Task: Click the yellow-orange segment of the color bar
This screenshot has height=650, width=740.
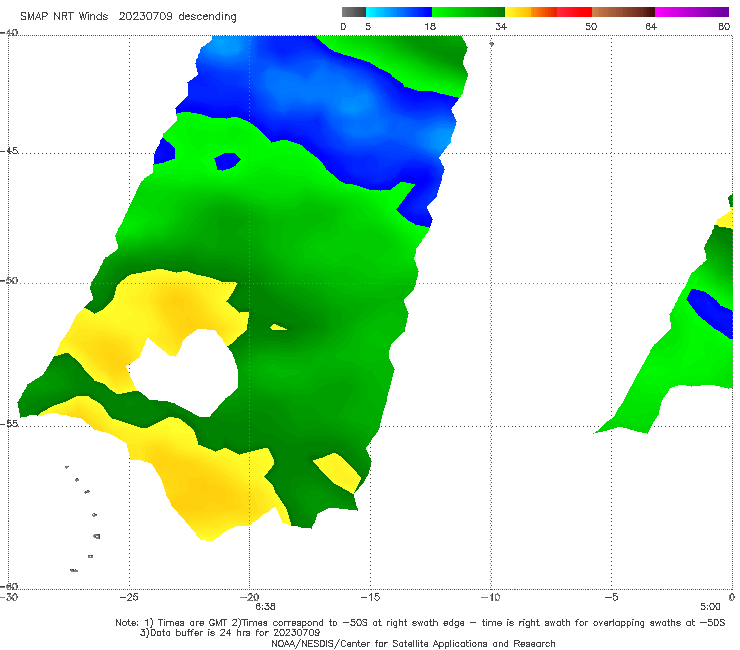Action: tap(531, 12)
